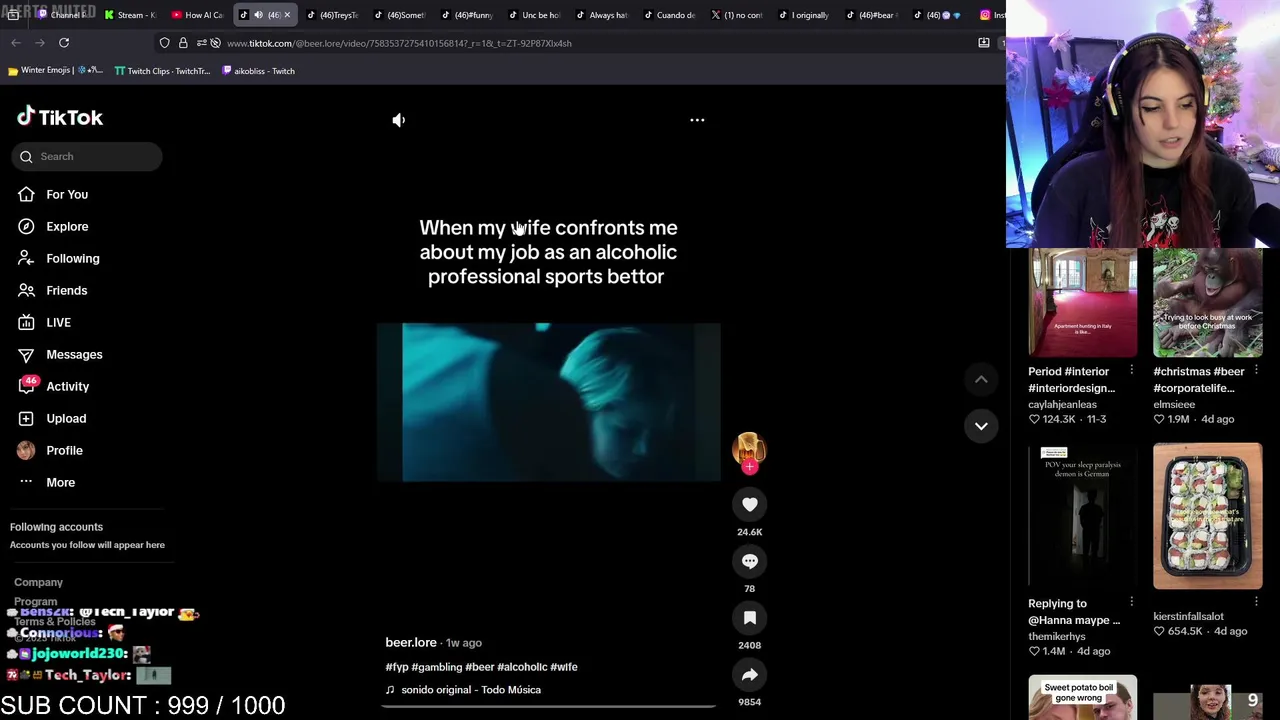This screenshot has width=1280, height=720.
Task: Go forward with the browser forward arrow
Action: click(x=40, y=43)
